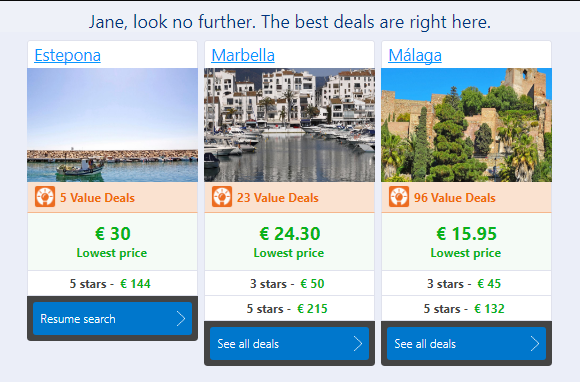580x382 pixels.
Task: Click the chevron arrow on Málaga See all deals
Action: coord(535,344)
